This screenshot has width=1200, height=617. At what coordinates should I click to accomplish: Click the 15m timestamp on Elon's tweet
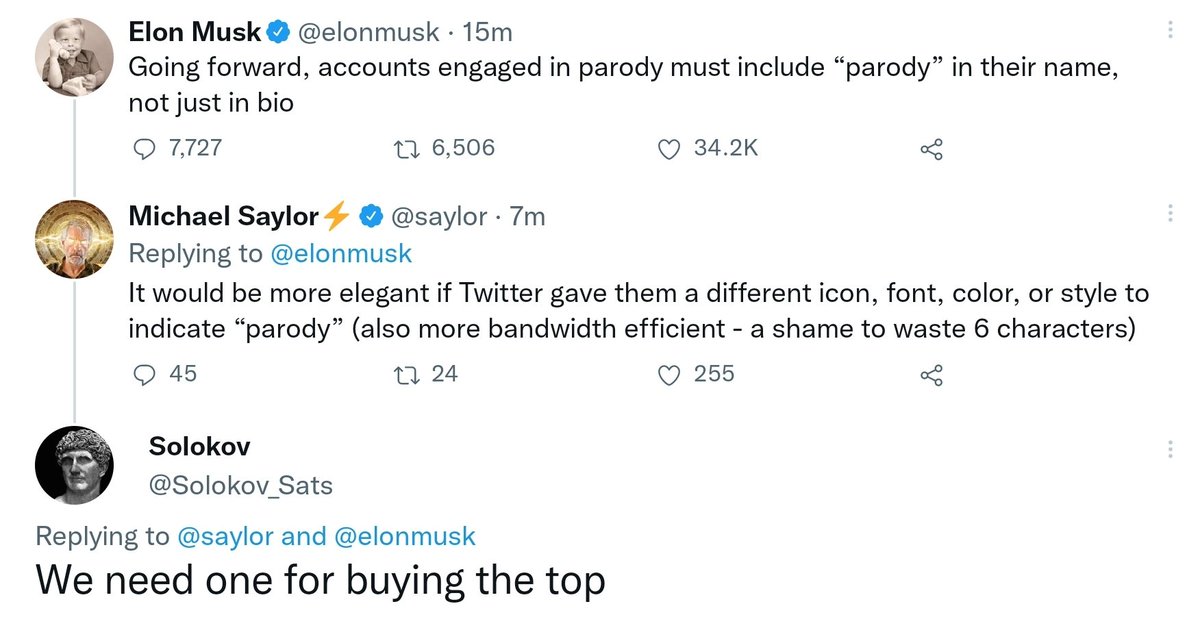point(488,32)
